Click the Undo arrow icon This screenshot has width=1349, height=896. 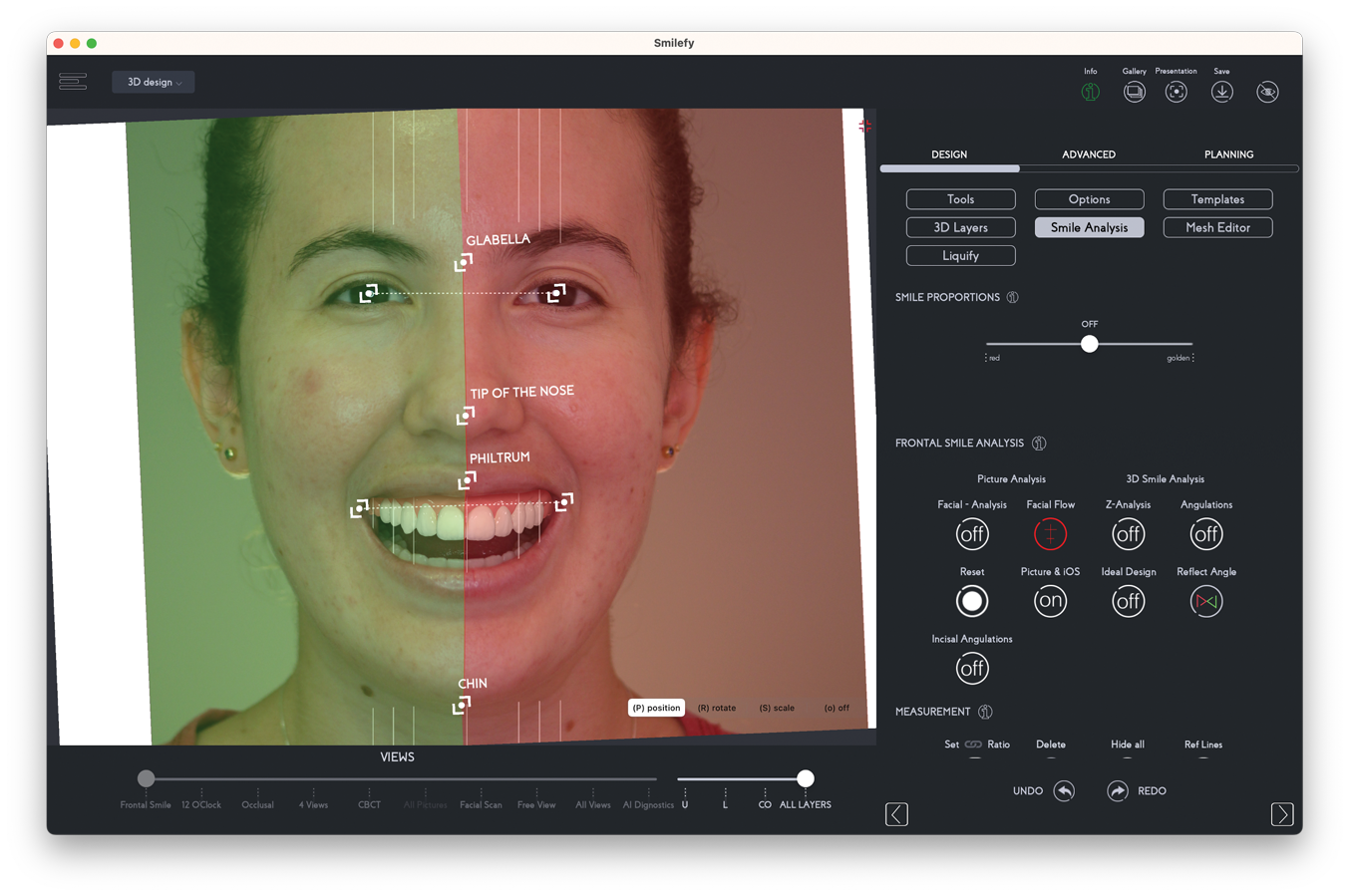(x=1064, y=791)
